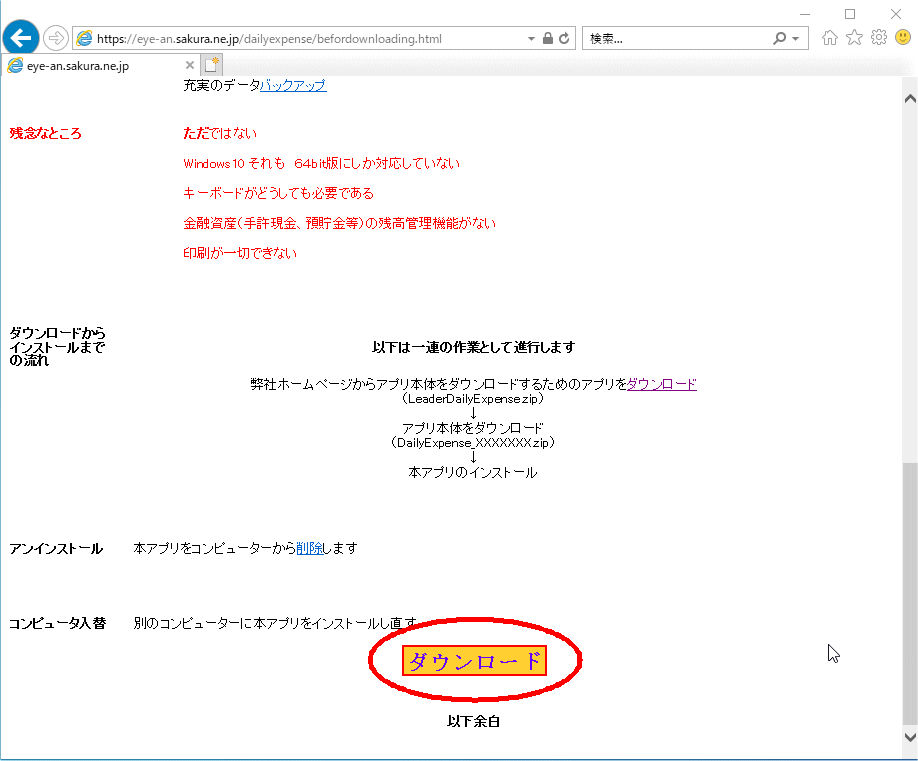Minimize the browser window
The width and height of the screenshot is (918, 761).
pos(805,13)
